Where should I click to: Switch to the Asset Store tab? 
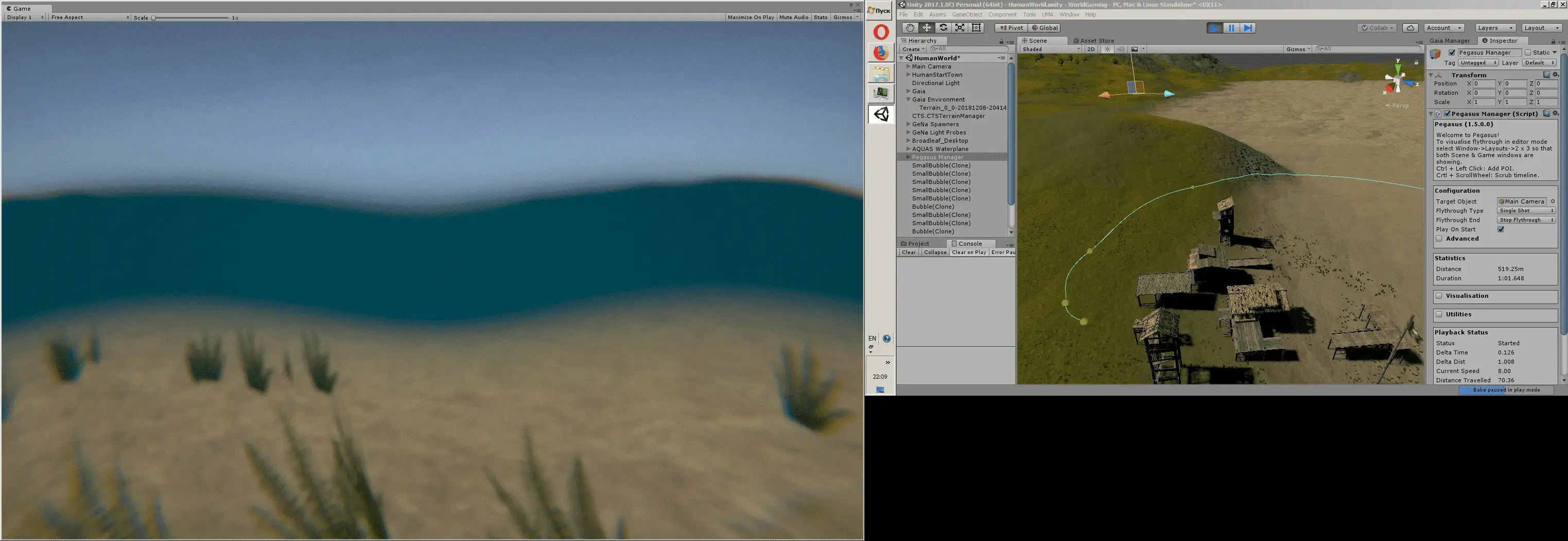click(1093, 41)
